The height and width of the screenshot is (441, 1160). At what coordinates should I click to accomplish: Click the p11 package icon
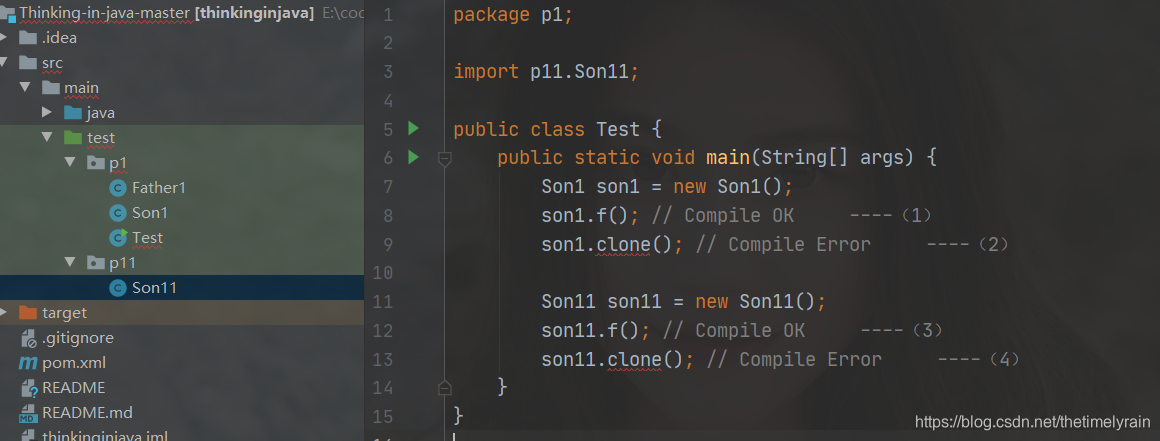[x=95, y=263]
